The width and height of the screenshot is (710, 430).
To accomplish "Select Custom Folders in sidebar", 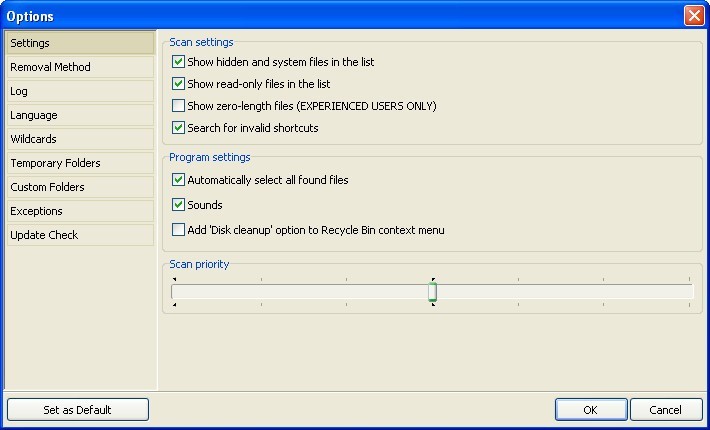I will [81, 187].
